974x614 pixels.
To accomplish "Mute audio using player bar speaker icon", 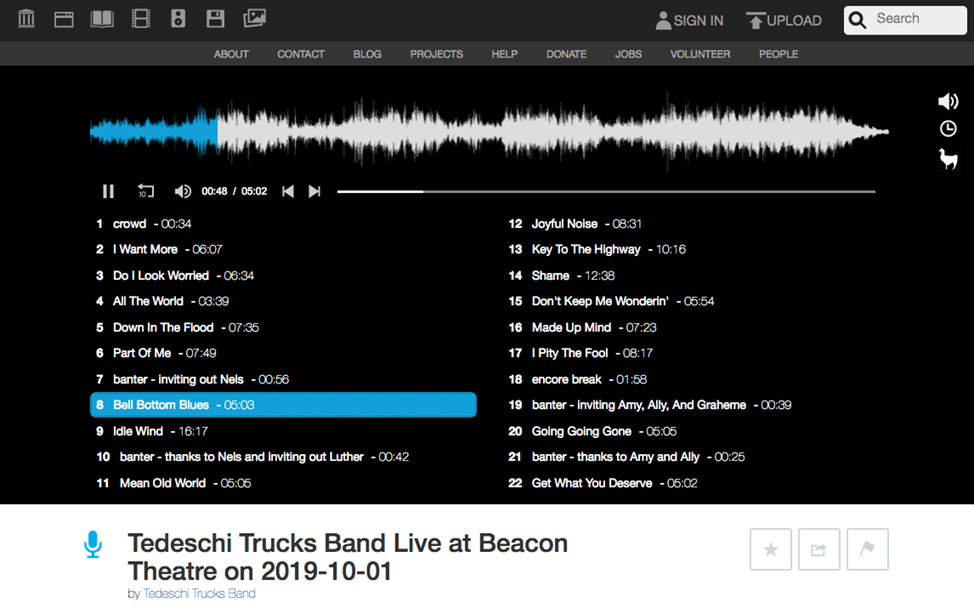I will tap(183, 191).
